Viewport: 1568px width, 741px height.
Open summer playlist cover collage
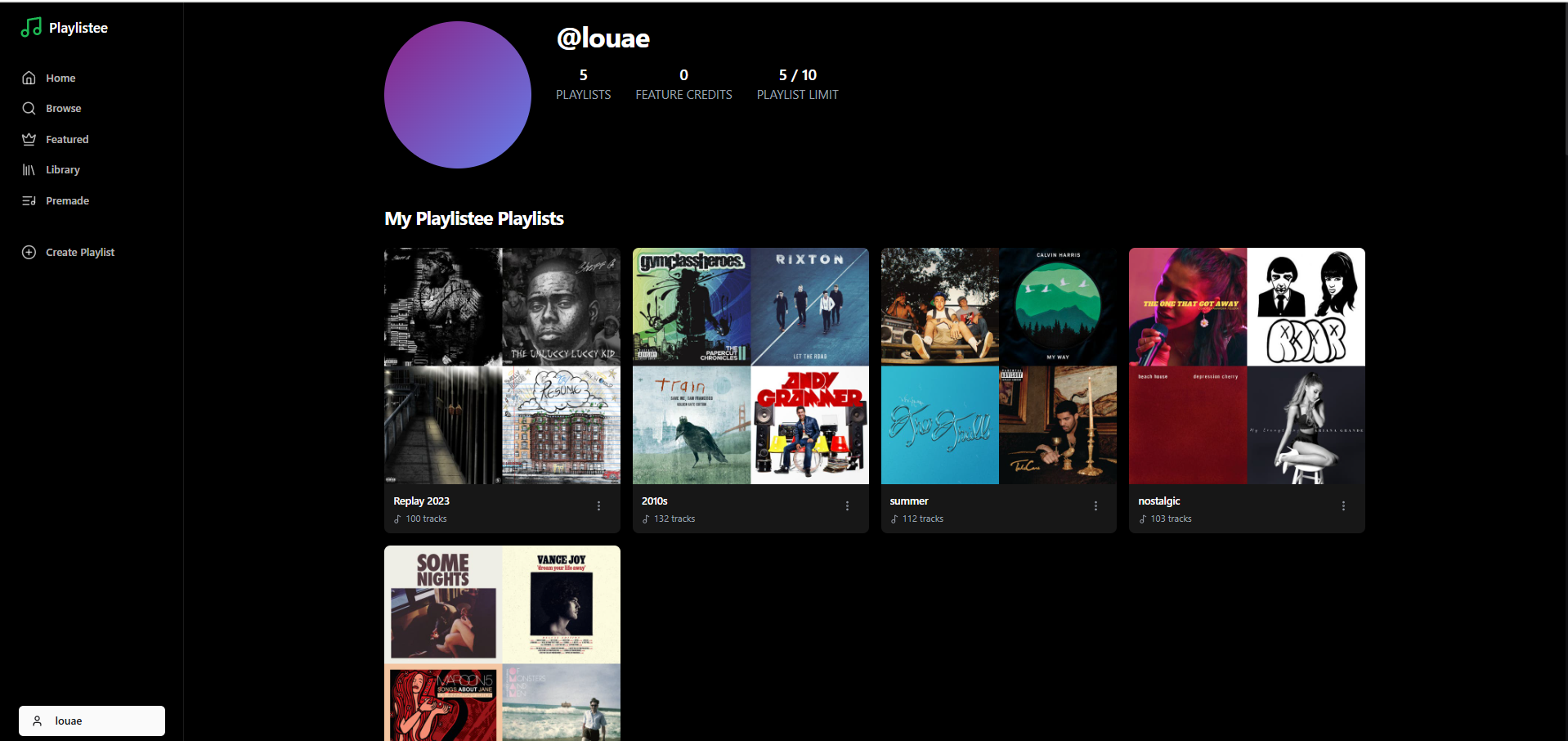pos(999,366)
